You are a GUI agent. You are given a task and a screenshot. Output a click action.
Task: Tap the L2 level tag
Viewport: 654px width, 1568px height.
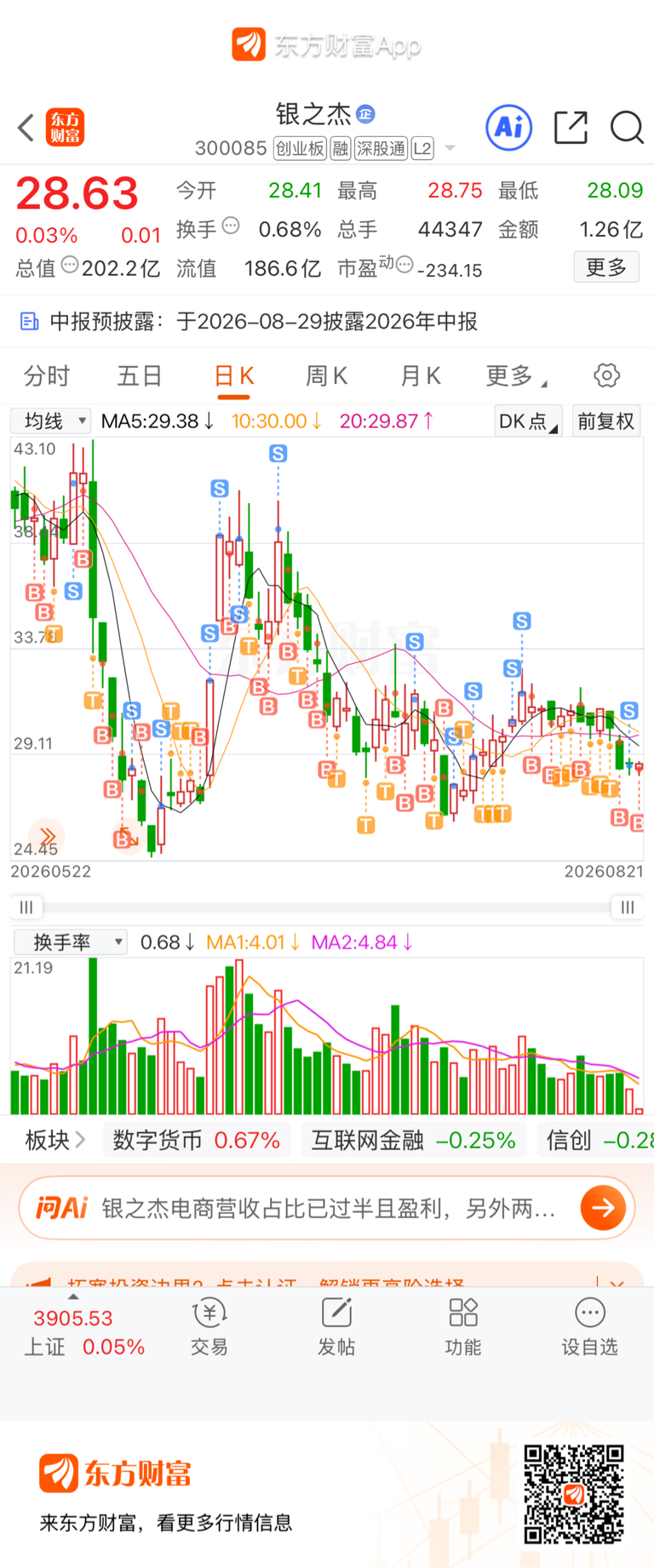point(423,149)
